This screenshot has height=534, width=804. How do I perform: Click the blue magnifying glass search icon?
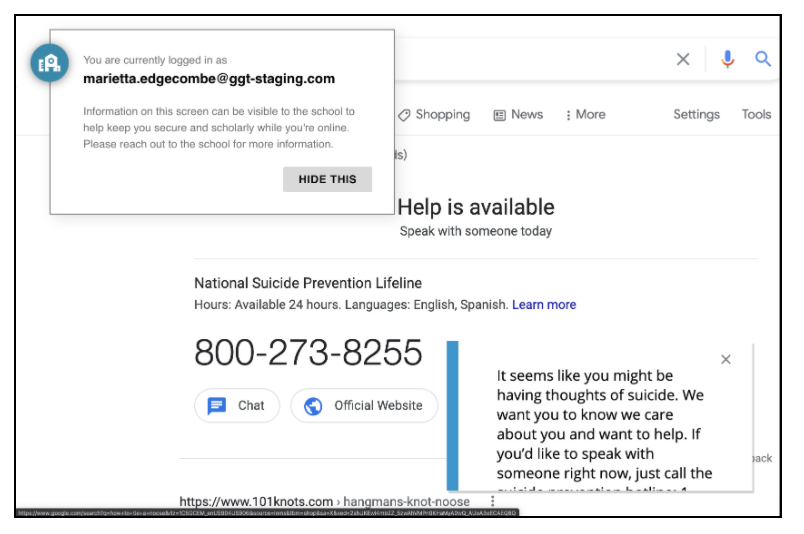[762, 59]
